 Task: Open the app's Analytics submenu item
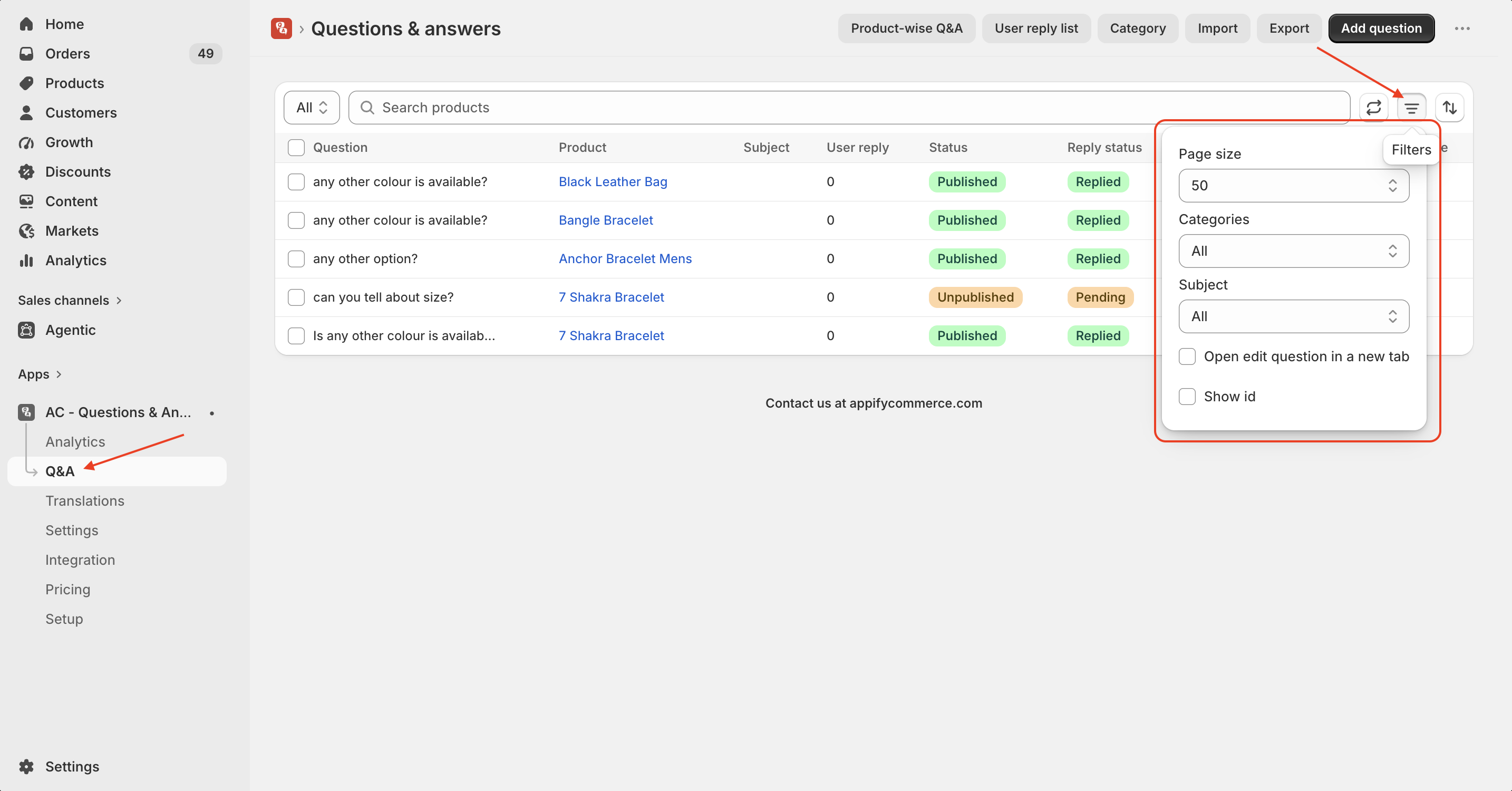click(75, 441)
